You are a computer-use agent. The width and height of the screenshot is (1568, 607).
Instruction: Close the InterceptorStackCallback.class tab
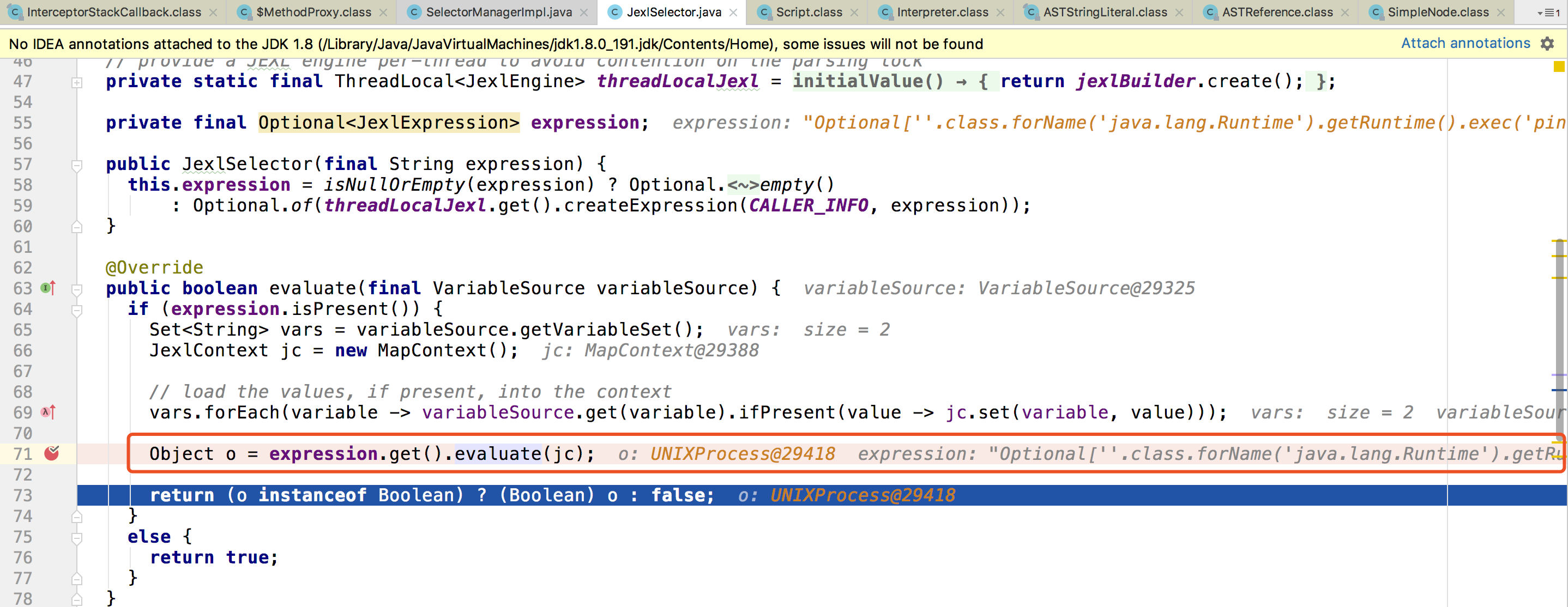213,13
